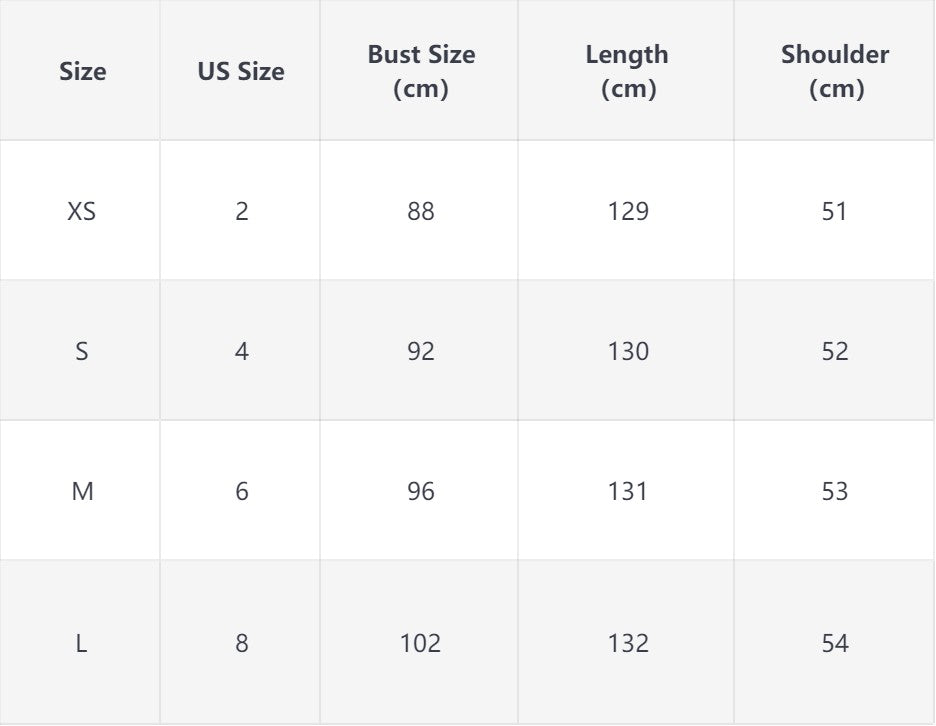Click length value 129

click(x=628, y=211)
